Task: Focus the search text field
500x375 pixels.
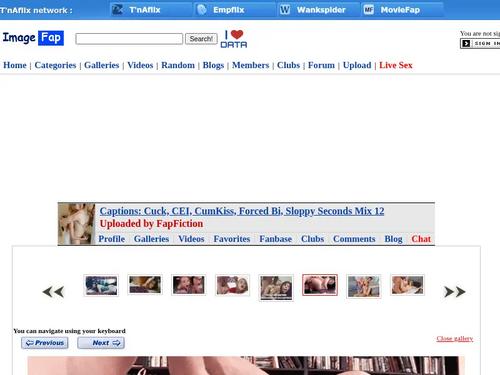Action: (129, 39)
